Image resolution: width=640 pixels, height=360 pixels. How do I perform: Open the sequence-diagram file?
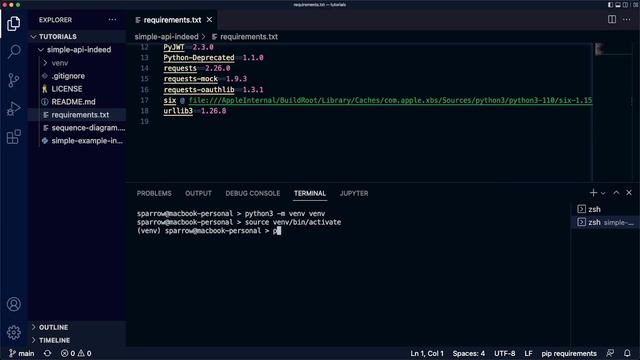click(x=77, y=128)
